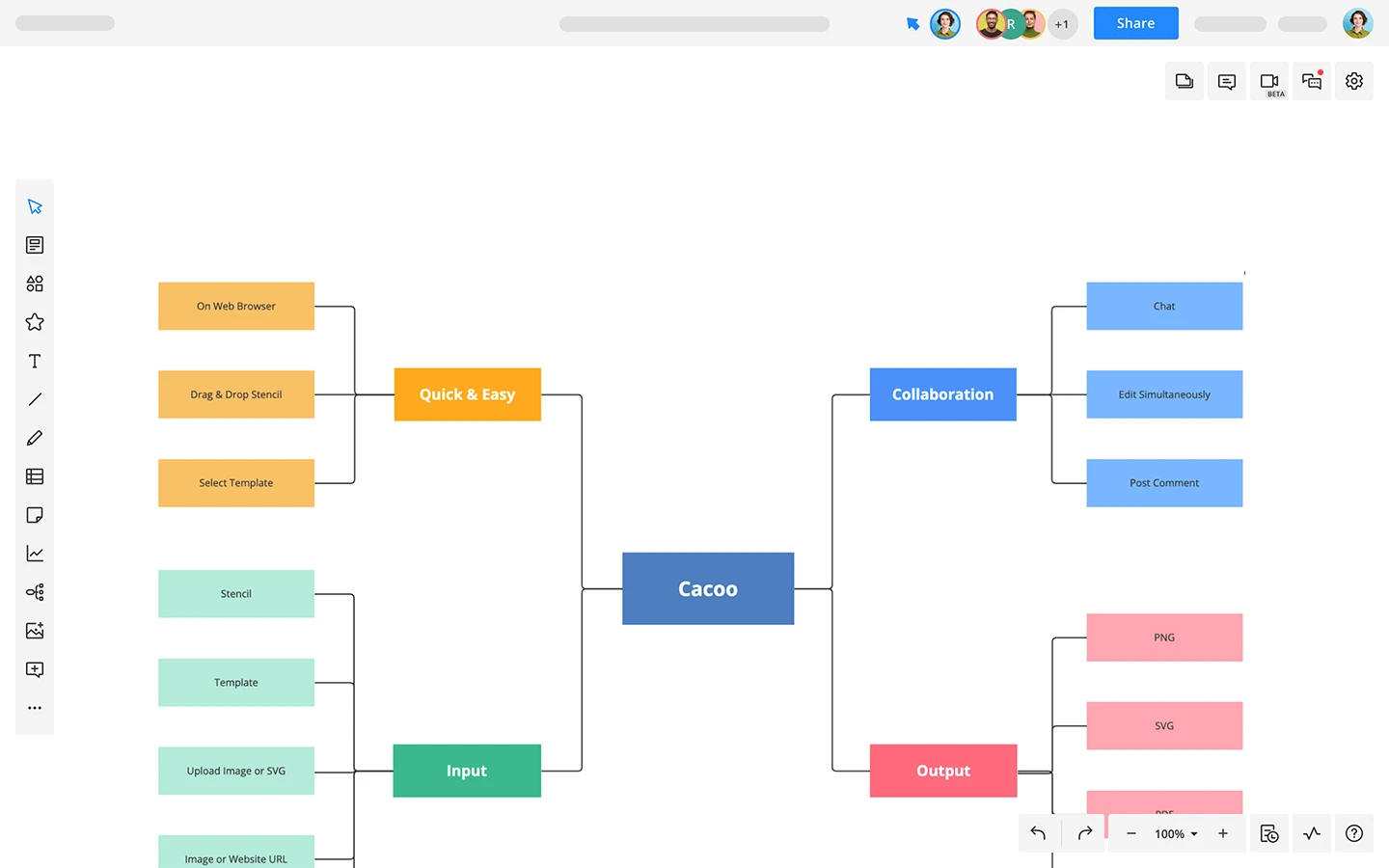Screen dimensions: 1389x868
Task: Show more tools via ellipsis
Action: (x=35, y=708)
